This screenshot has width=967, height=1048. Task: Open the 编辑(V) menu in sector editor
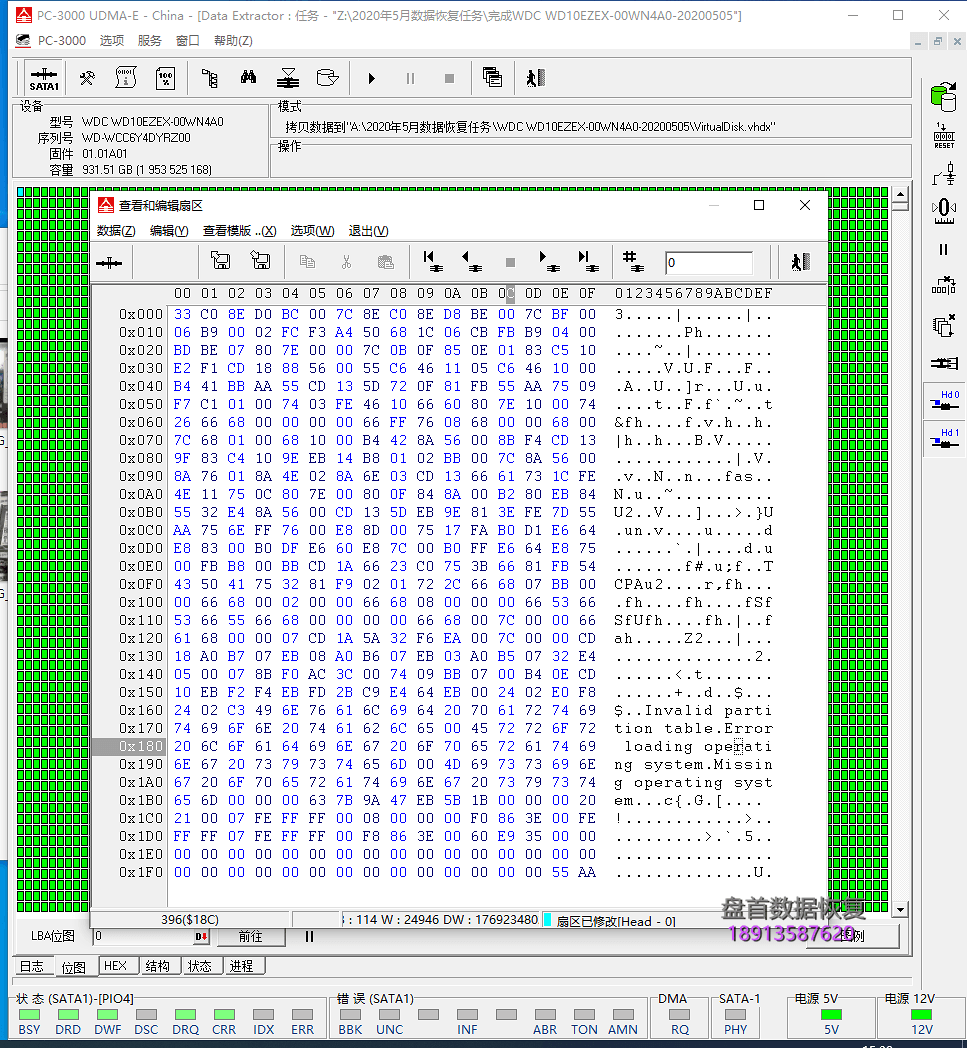(169, 231)
